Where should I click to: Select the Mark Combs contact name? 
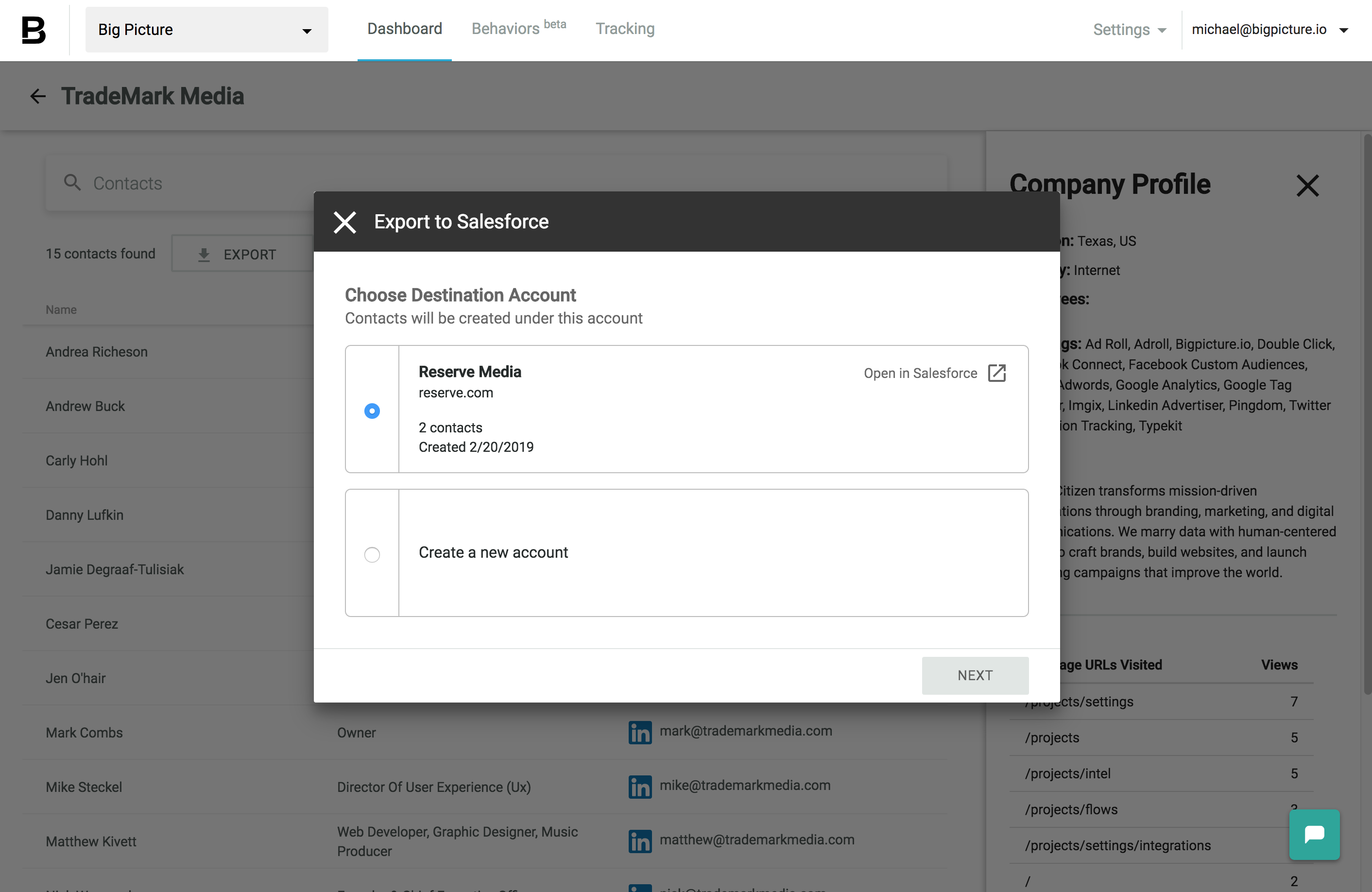point(84,732)
